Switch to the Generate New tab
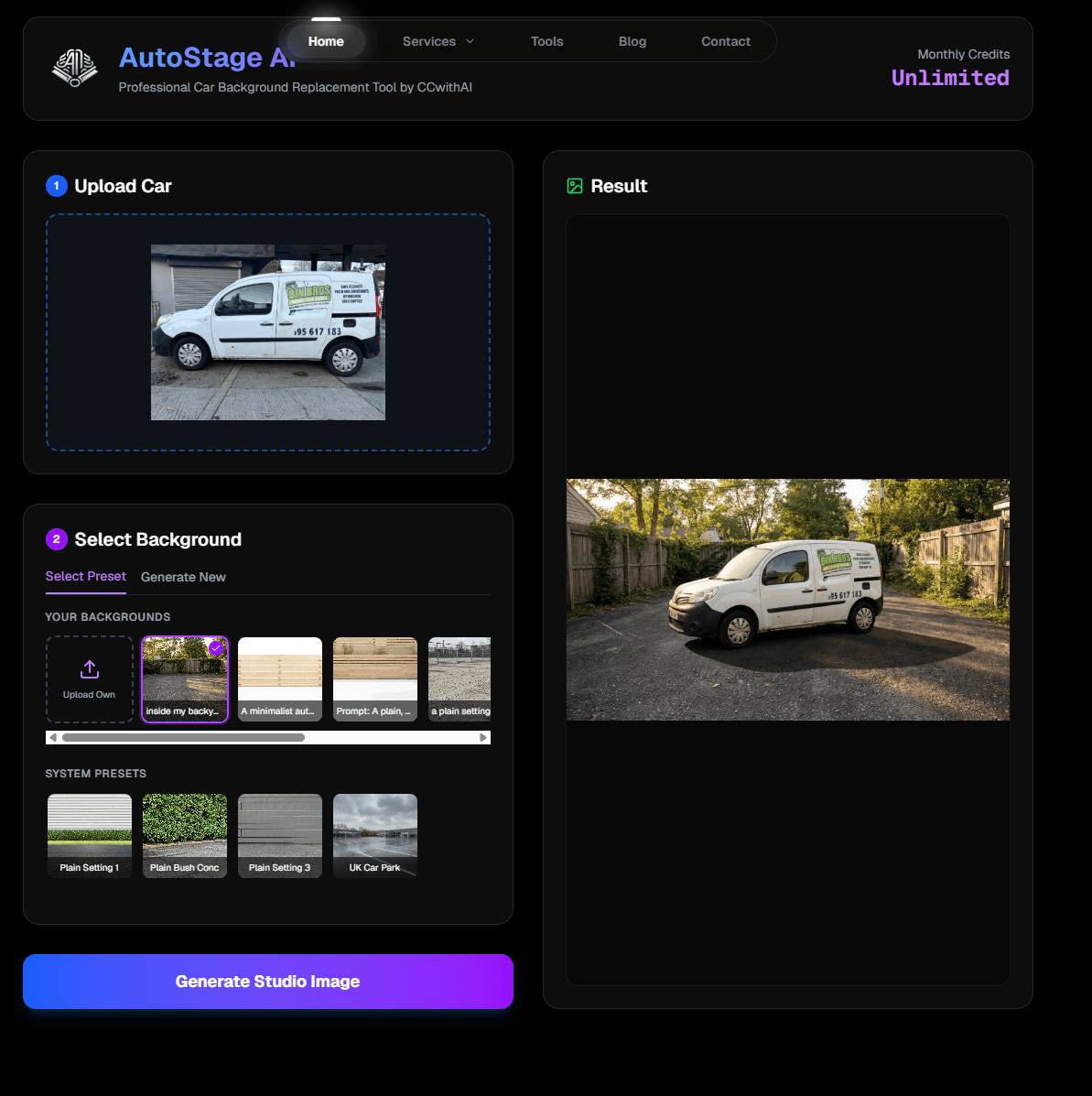Image resolution: width=1092 pixels, height=1096 pixels. 183,577
